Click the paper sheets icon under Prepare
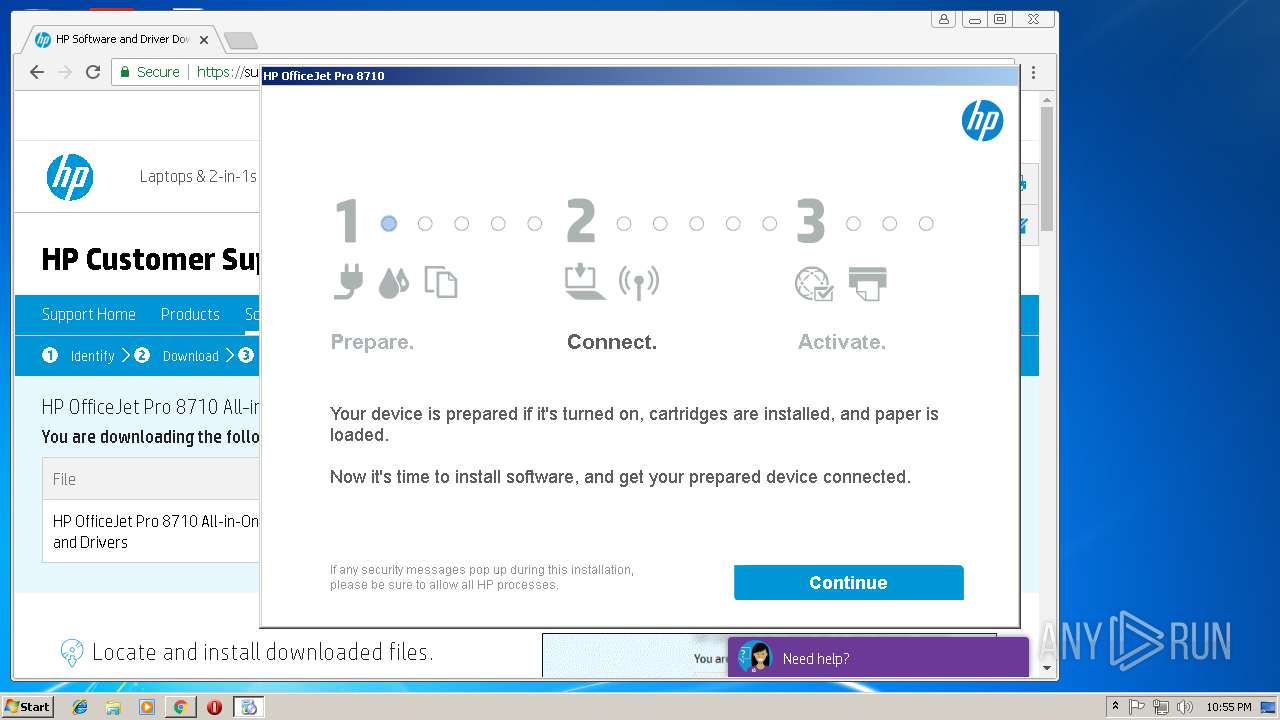Screen dimensions: 1280x720 point(441,282)
